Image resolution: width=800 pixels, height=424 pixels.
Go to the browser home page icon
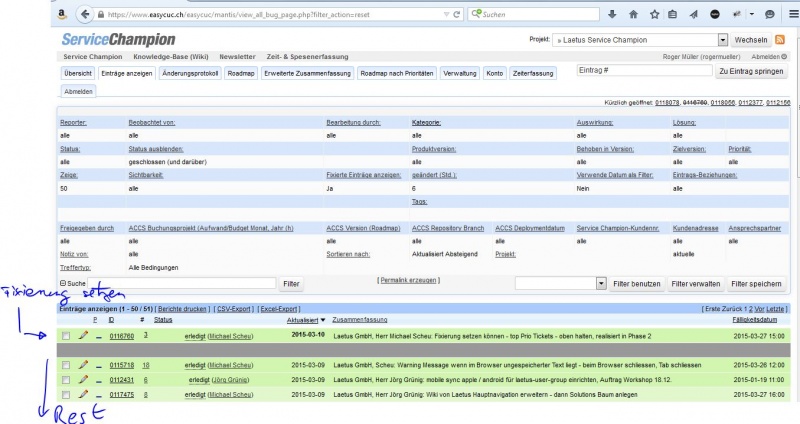633,14
